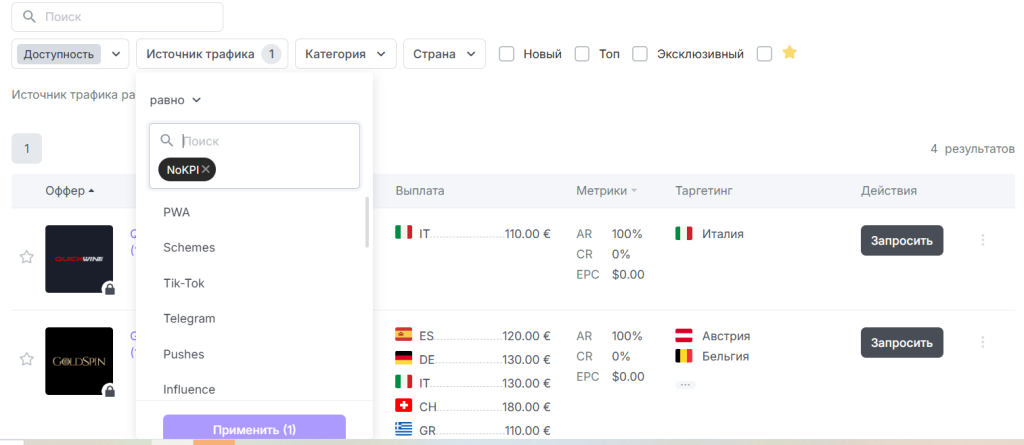Click Запросить for the Italy offer
The width and height of the screenshot is (1024, 445).
pos(901,240)
